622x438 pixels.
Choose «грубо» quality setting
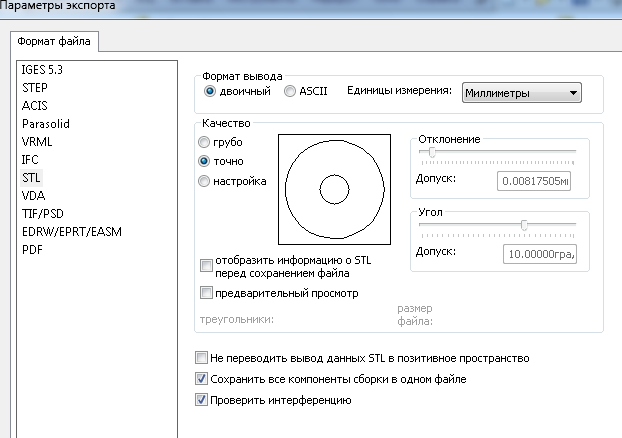[205, 143]
